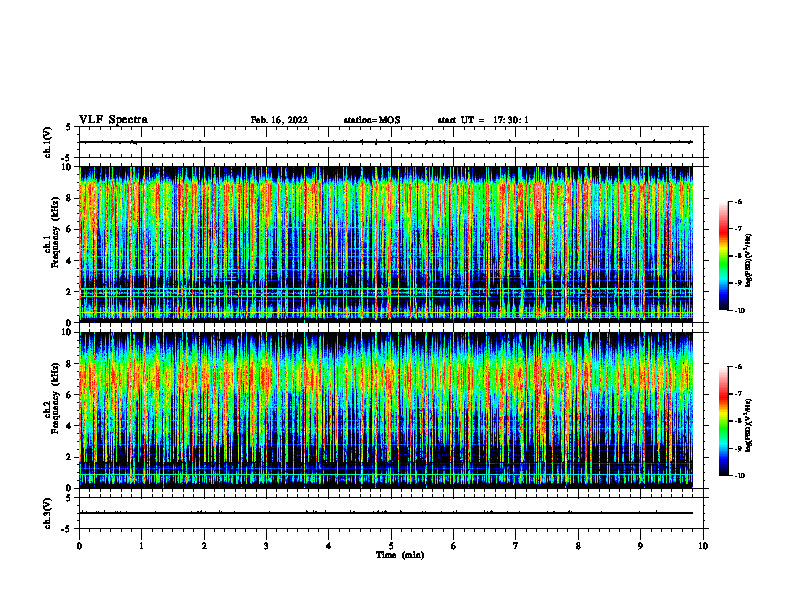792x612 pixels.
Task: Click the ch.1 "Frequency (kHz)" axis label
Action: [55, 232]
